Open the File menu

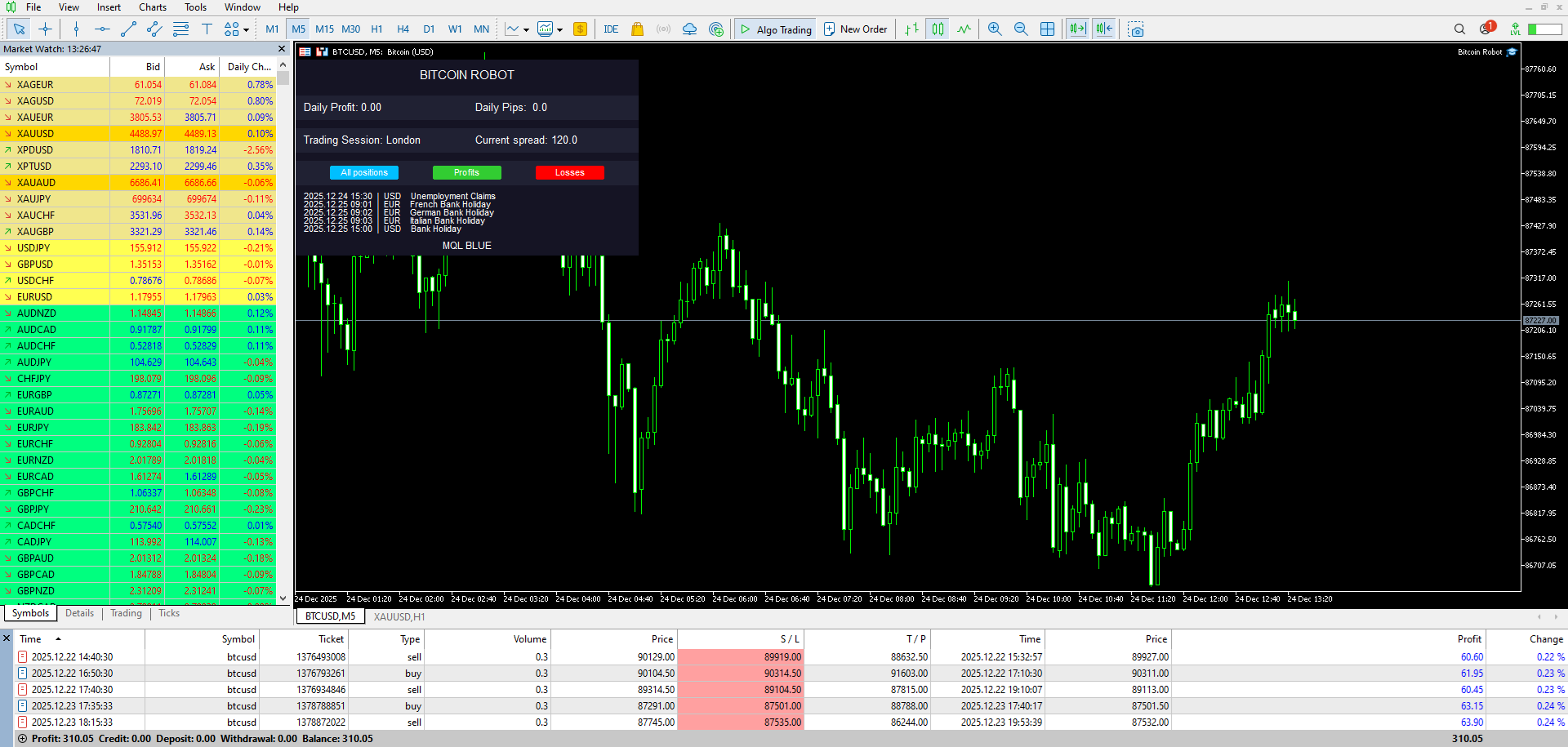[33, 7]
